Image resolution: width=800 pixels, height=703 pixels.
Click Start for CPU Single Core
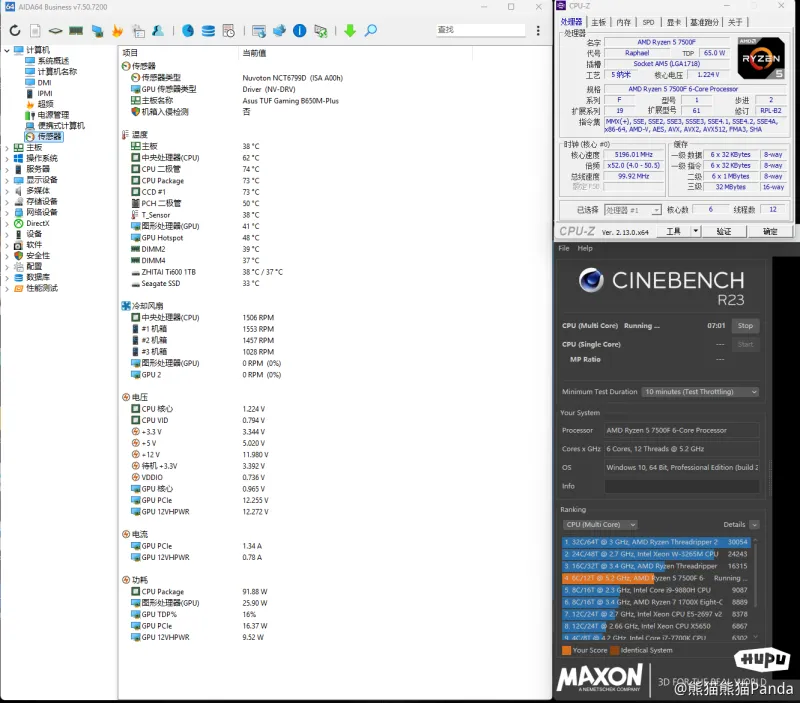745,344
